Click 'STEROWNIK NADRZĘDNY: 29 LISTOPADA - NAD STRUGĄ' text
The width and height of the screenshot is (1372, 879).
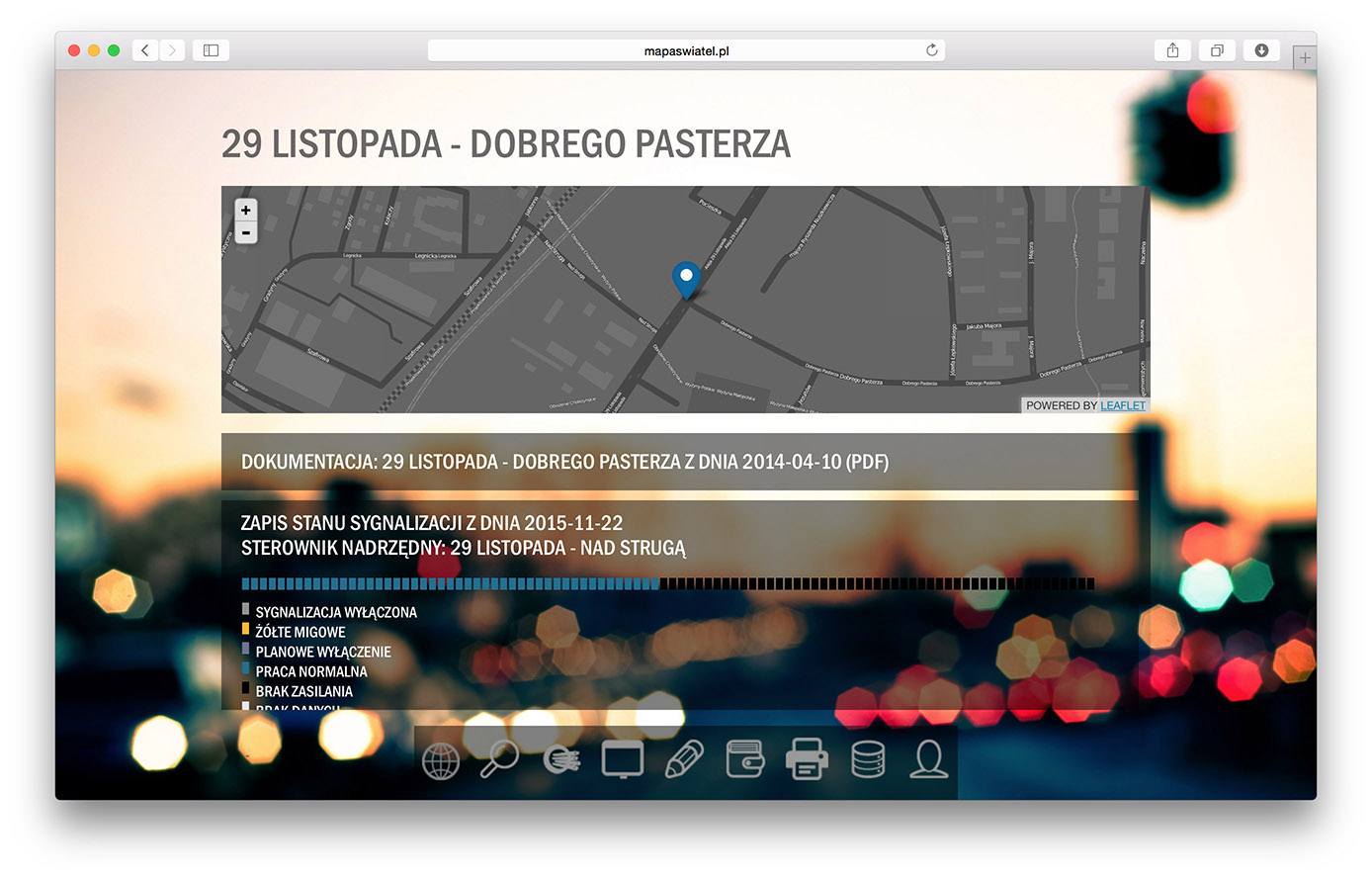click(x=463, y=548)
